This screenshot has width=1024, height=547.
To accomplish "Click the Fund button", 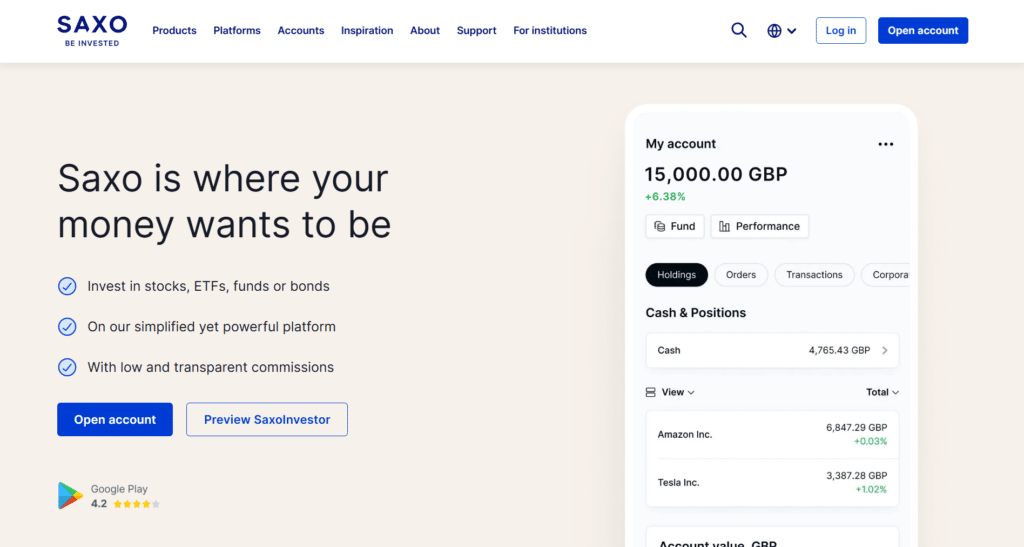I will (x=675, y=227).
